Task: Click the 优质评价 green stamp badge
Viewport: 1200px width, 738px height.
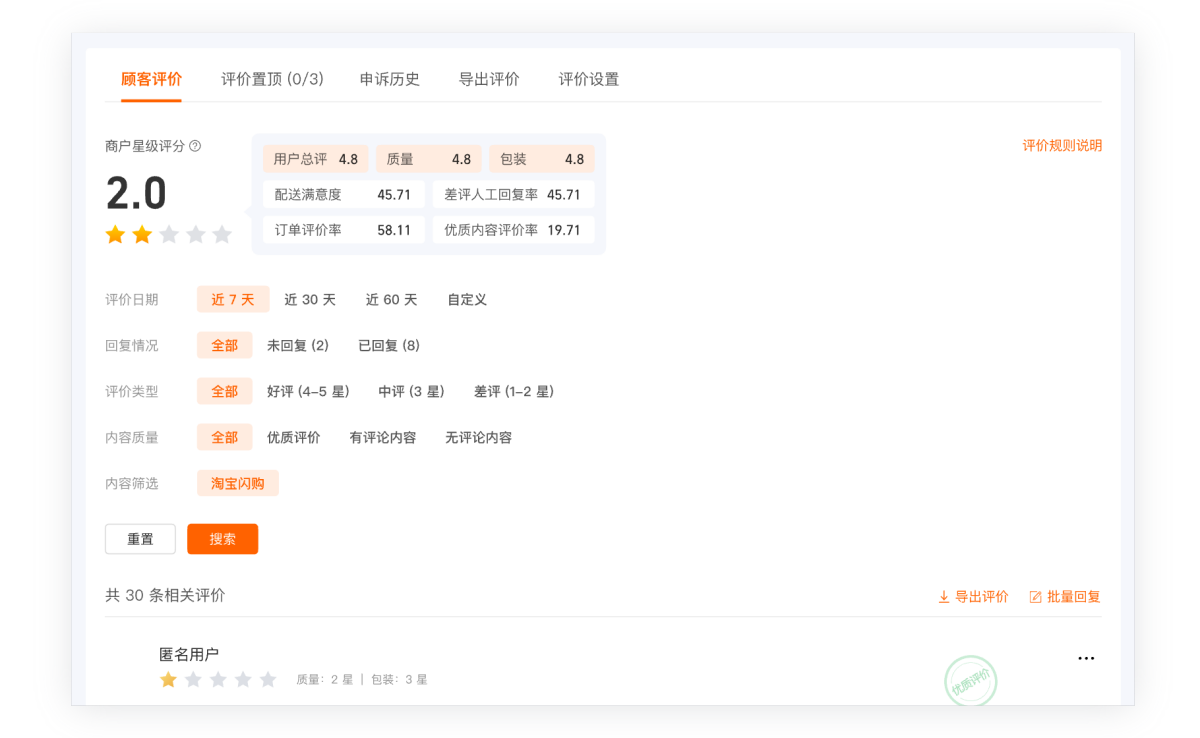Action: tap(970, 682)
